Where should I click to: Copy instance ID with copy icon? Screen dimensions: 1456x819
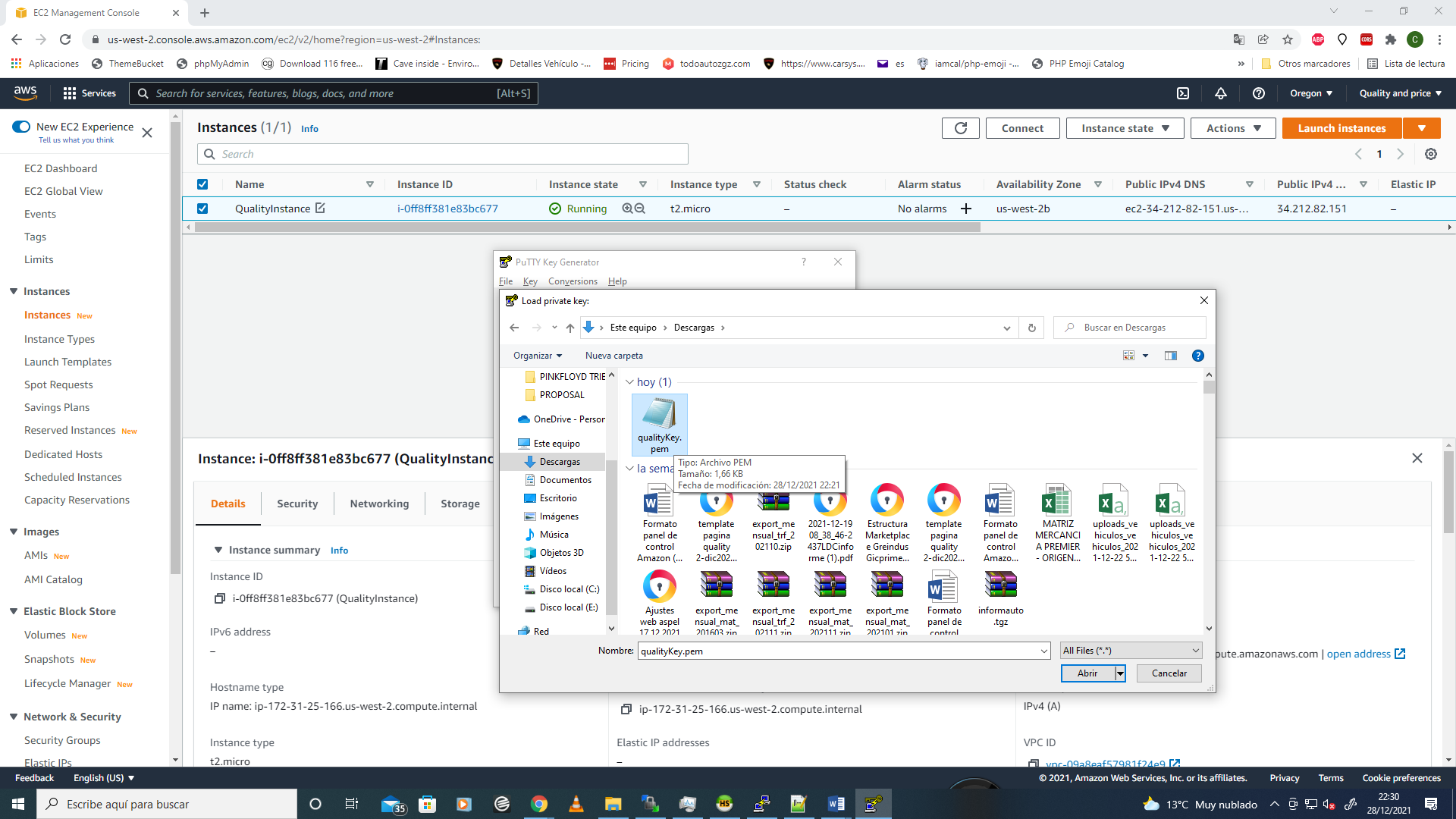click(219, 598)
